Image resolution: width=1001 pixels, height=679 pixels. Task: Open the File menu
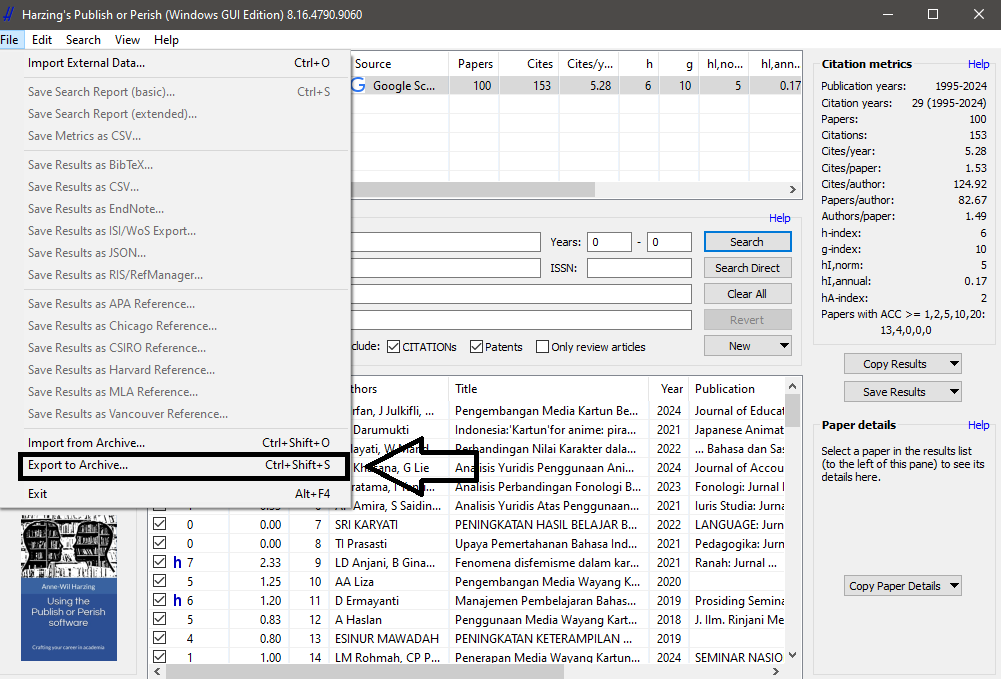click(10, 40)
